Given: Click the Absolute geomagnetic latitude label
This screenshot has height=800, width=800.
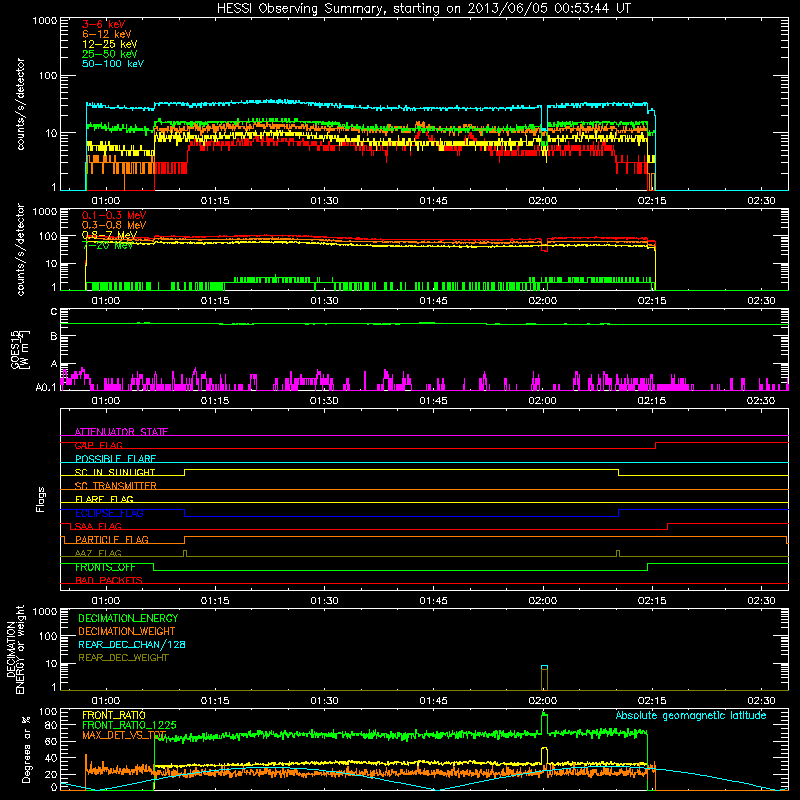Looking at the screenshot, I should 691,715.
